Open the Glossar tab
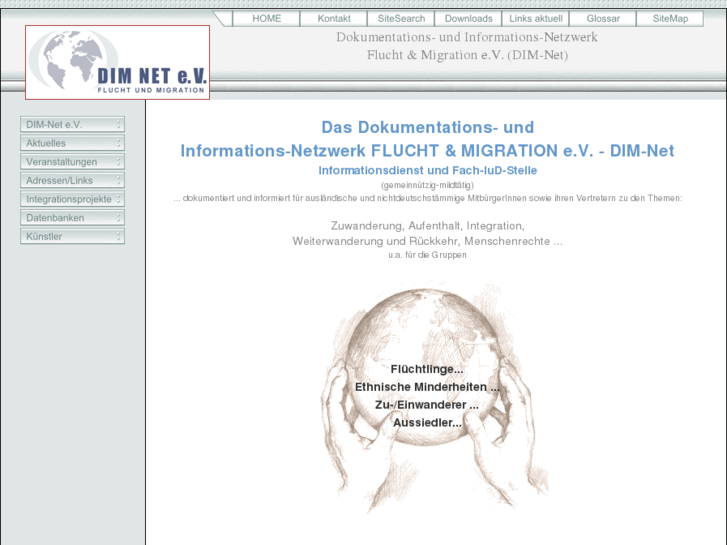Viewport: 727px width, 545px height. coord(603,19)
